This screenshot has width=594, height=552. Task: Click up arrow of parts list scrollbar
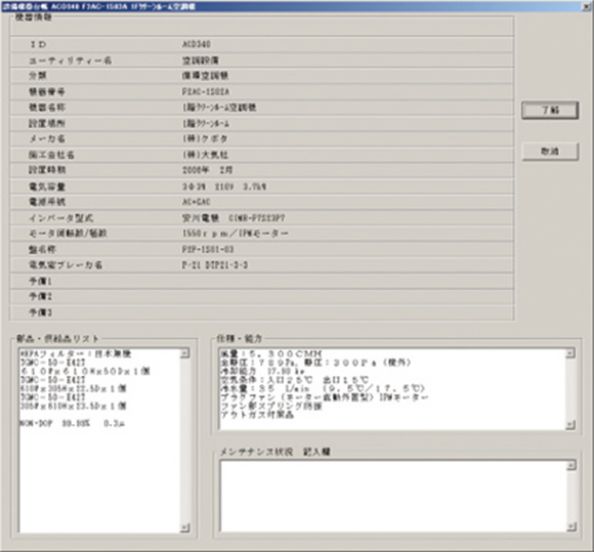pyautogui.click(x=185, y=353)
